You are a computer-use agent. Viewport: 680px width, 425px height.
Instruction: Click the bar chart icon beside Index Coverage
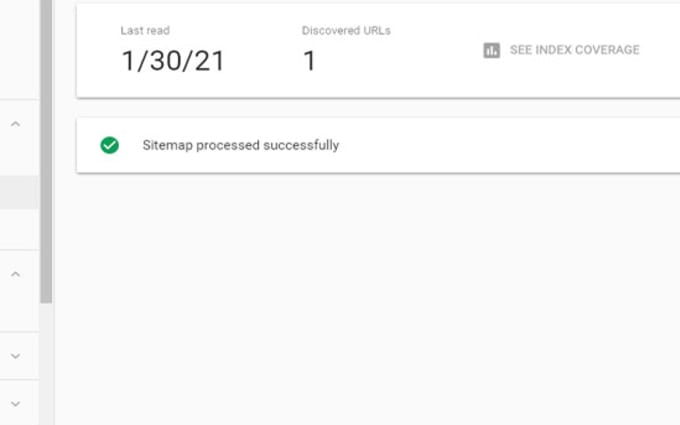[491, 50]
